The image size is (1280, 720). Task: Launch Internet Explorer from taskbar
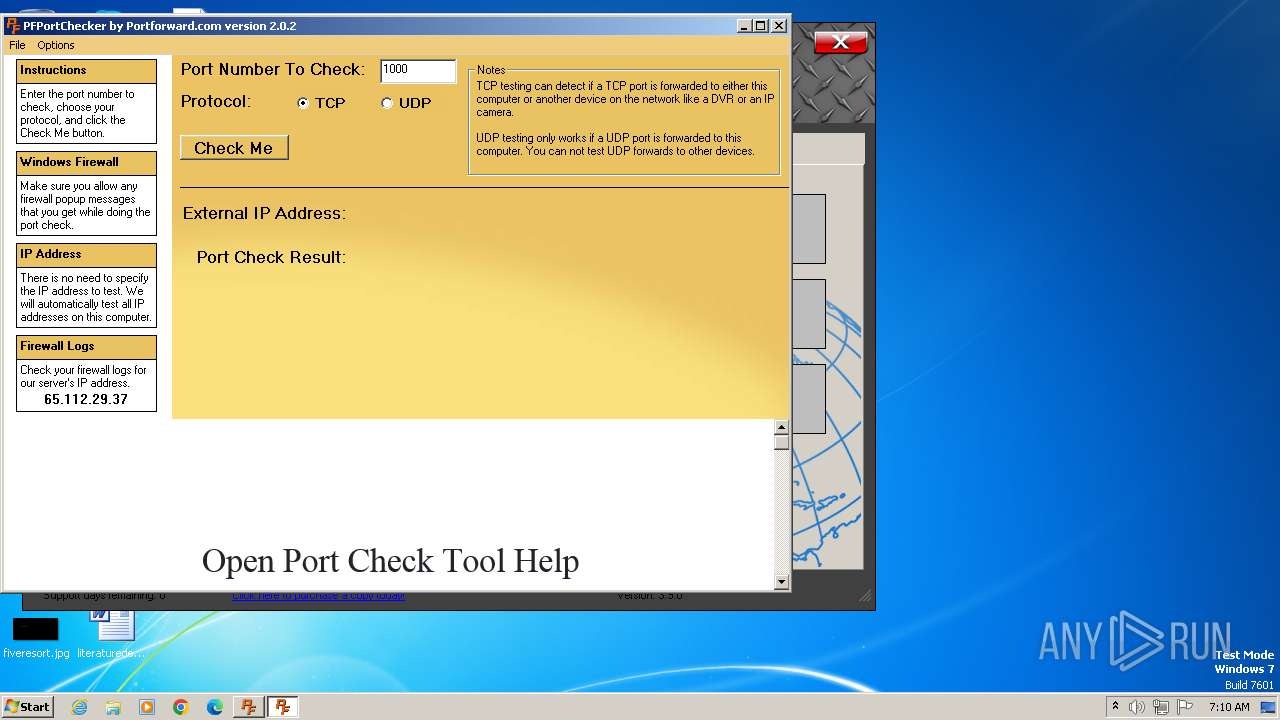click(79, 707)
